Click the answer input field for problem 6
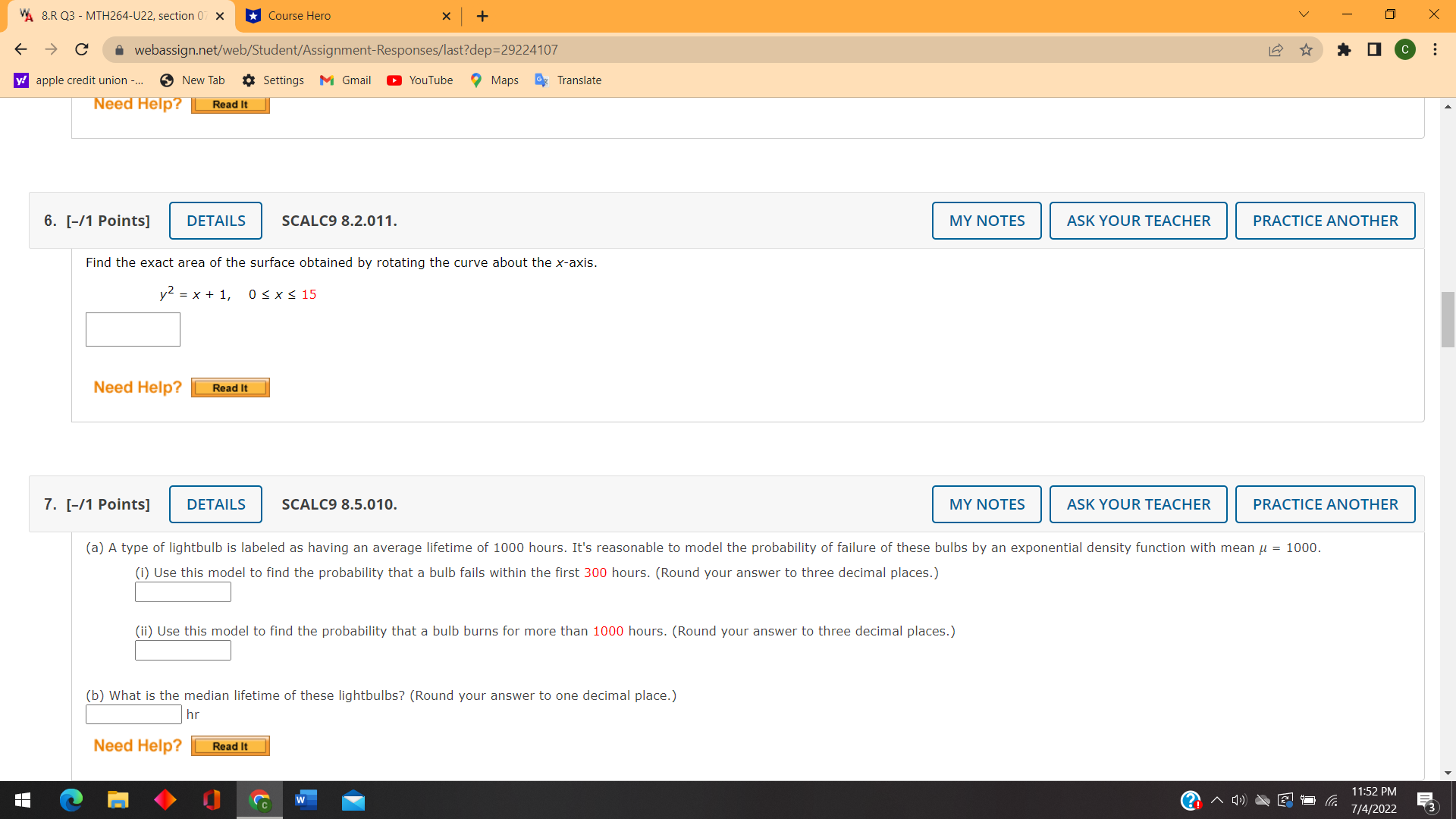Viewport: 1456px width, 819px height. click(x=133, y=329)
